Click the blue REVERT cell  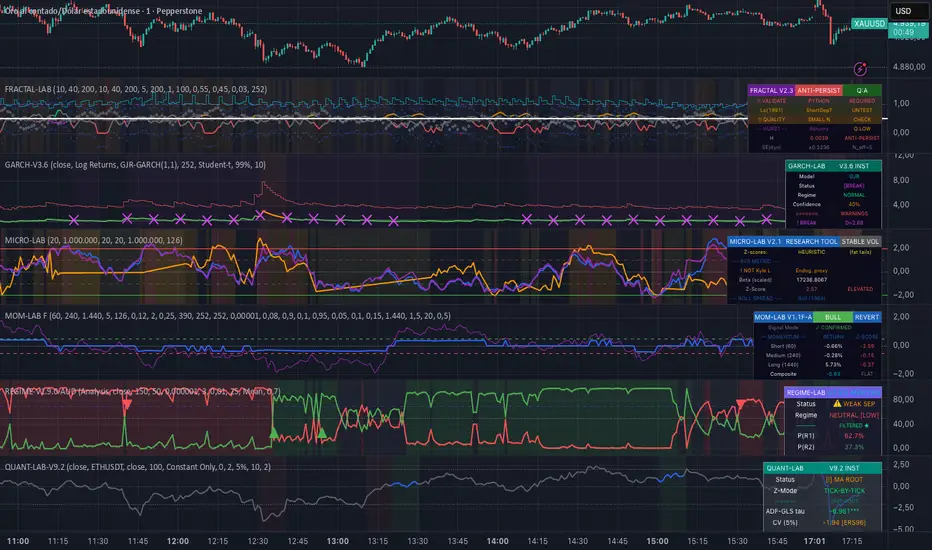(x=867, y=317)
